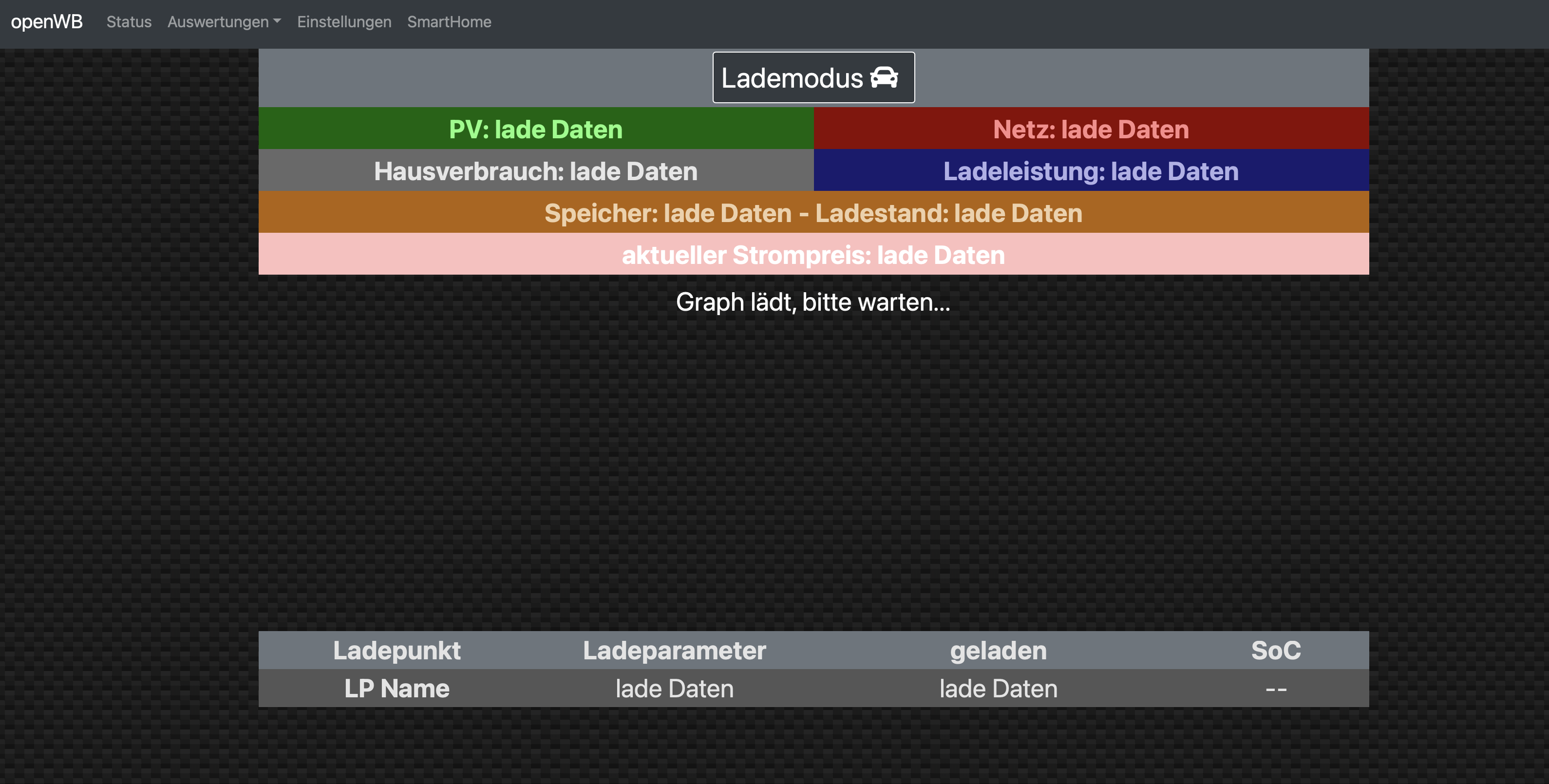Click the car icon in Lademodus button
1549x784 pixels.
point(884,78)
